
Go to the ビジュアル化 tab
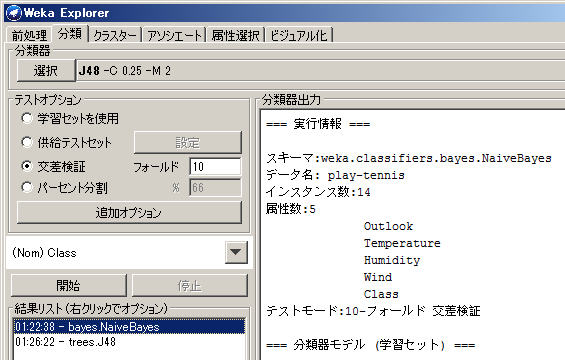tap(299, 35)
